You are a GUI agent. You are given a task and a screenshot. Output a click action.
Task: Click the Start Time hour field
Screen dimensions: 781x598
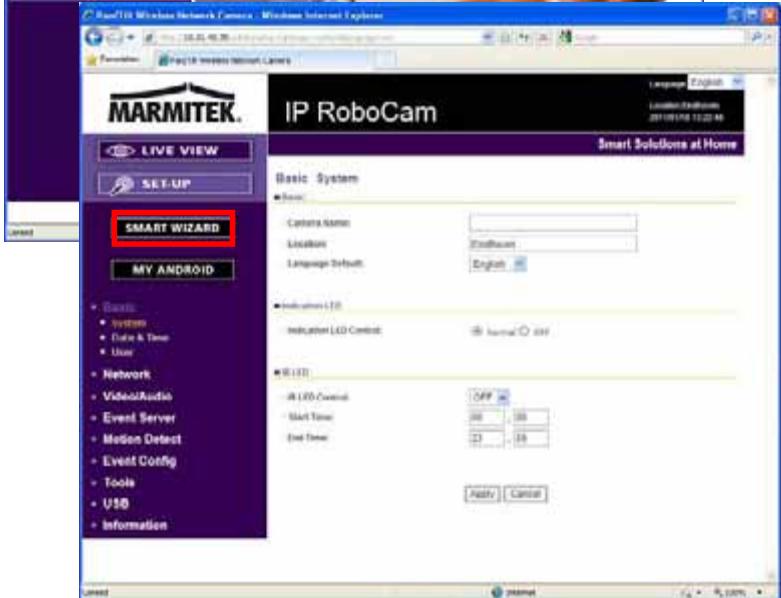coord(487,417)
